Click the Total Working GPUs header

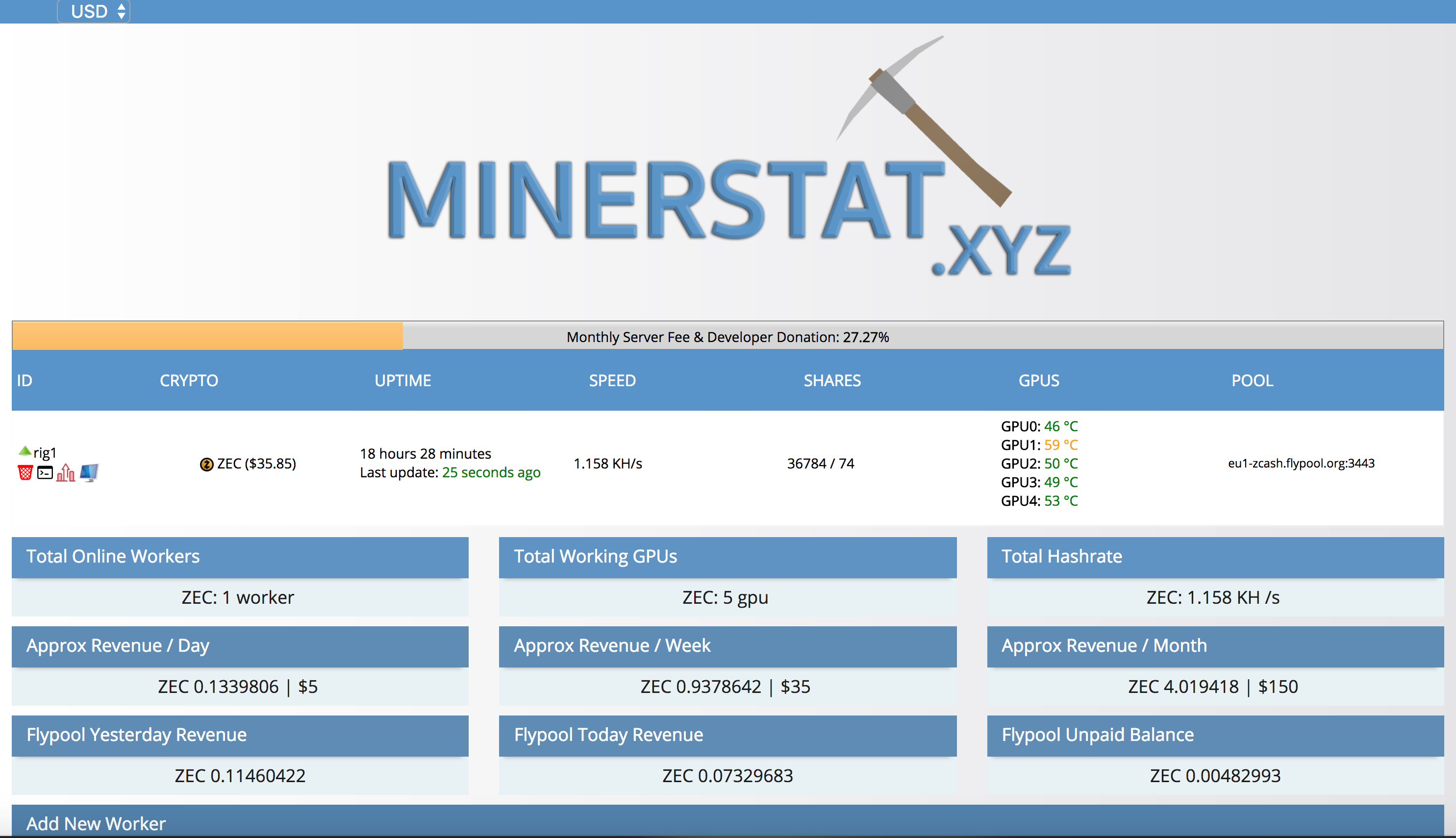[x=728, y=557]
